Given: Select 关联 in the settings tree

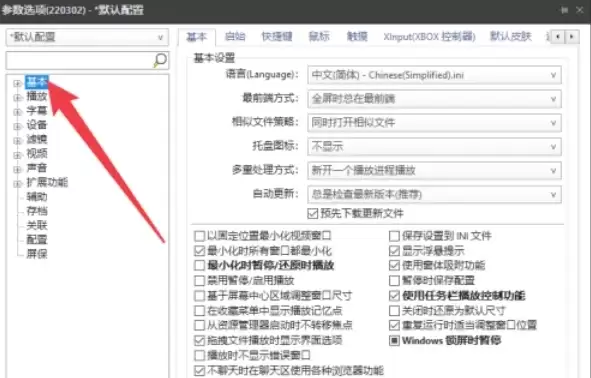Looking at the screenshot, I should click(x=37, y=225).
